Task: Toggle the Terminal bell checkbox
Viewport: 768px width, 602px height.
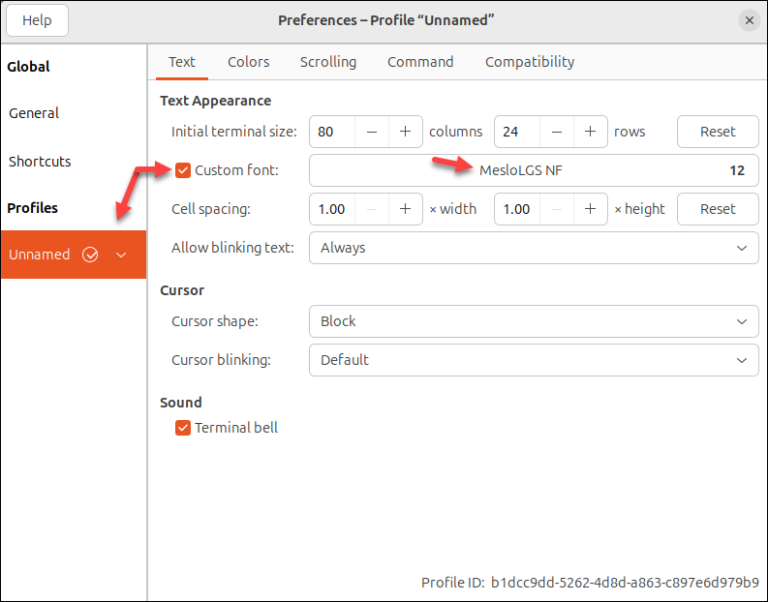Action: [183, 428]
